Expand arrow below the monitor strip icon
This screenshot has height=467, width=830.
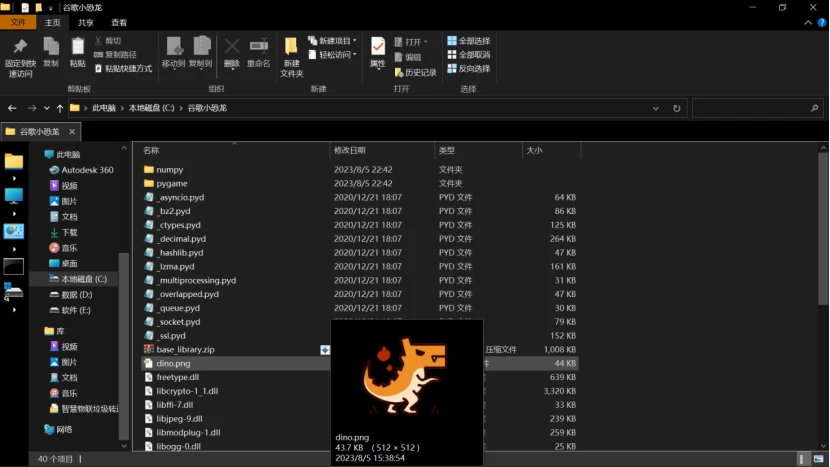tap(14, 214)
